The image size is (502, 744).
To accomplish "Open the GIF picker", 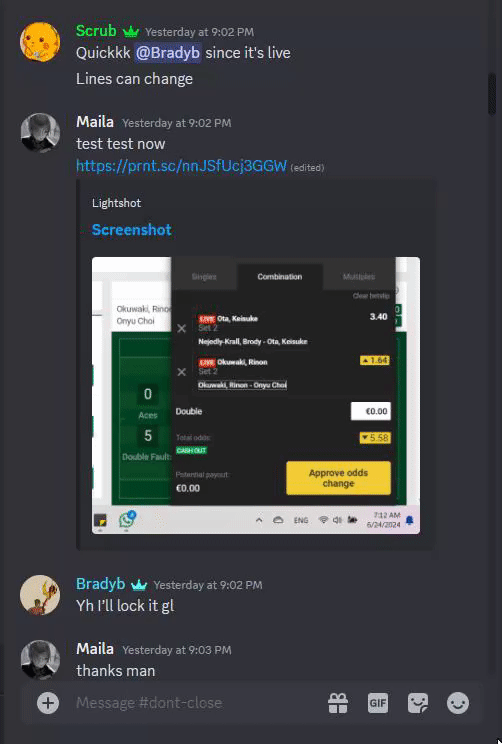I will tap(378, 703).
